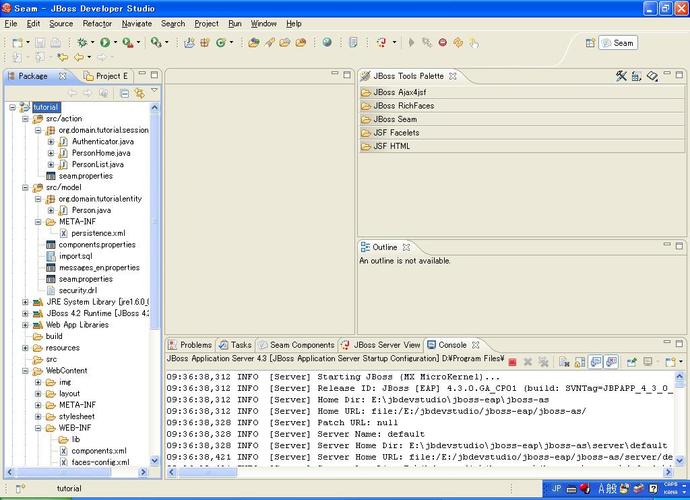Image resolution: width=690 pixels, height=500 pixels.
Task: Open the Navigate menu
Action: click(x=137, y=24)
